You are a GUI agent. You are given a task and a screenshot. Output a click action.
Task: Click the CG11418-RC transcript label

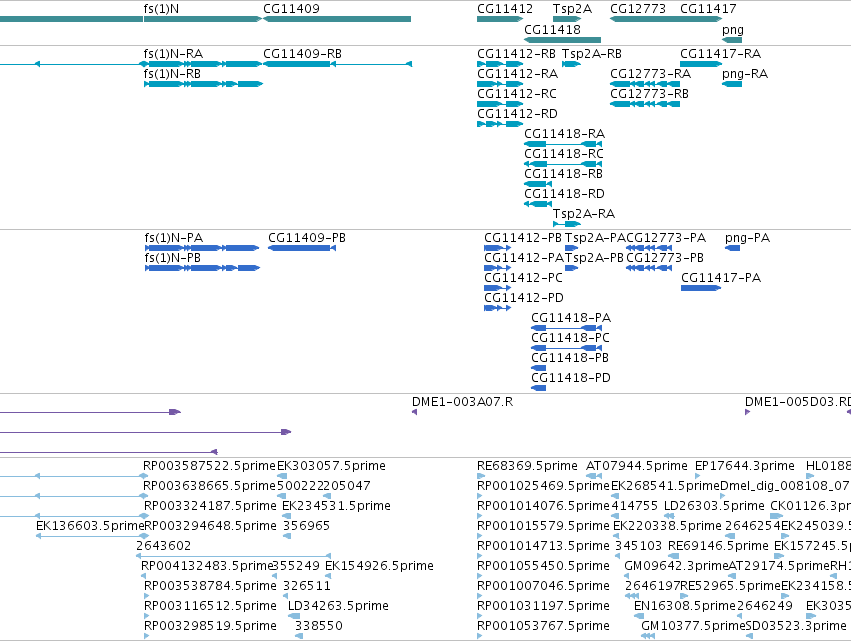click(x=564, y=154)
